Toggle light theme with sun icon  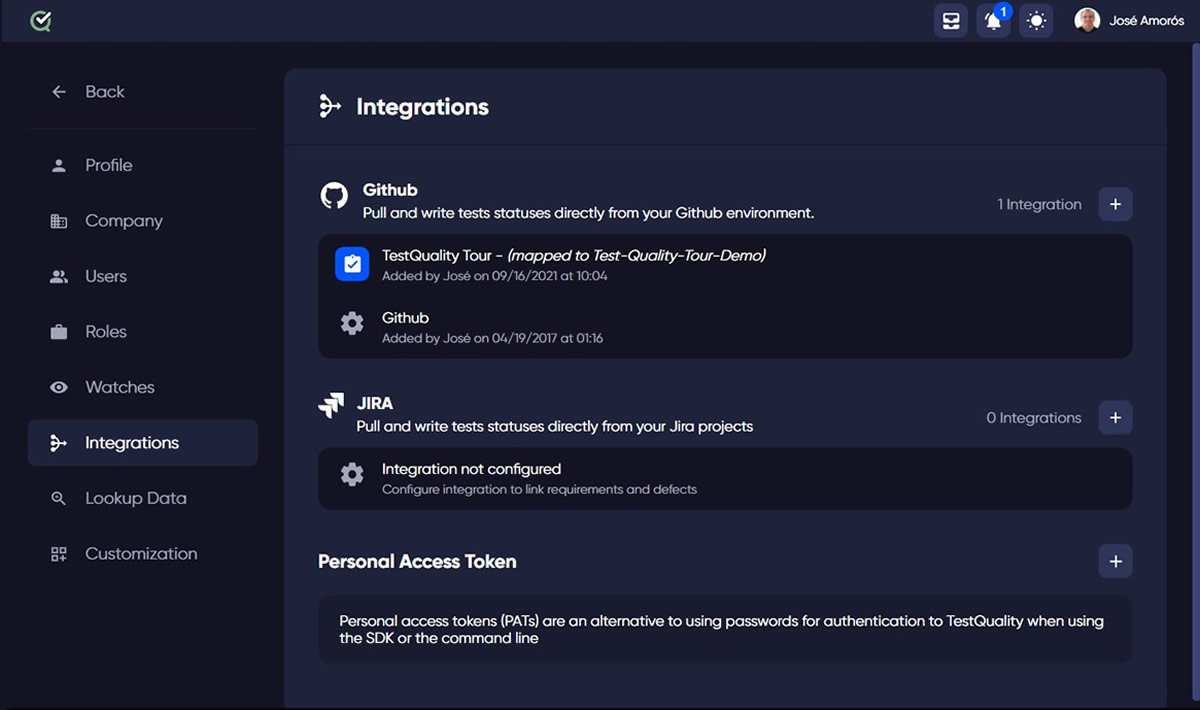pyautogui.click(x=1036, y=20)
